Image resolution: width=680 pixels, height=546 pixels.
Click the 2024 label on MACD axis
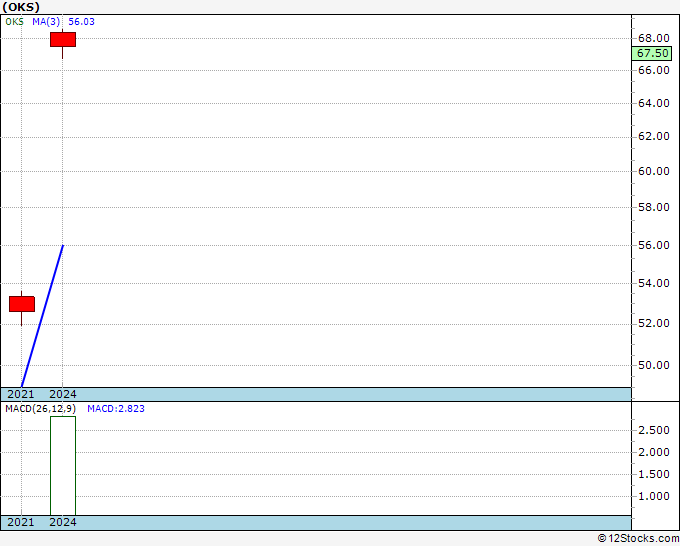[x=63, y=522]
